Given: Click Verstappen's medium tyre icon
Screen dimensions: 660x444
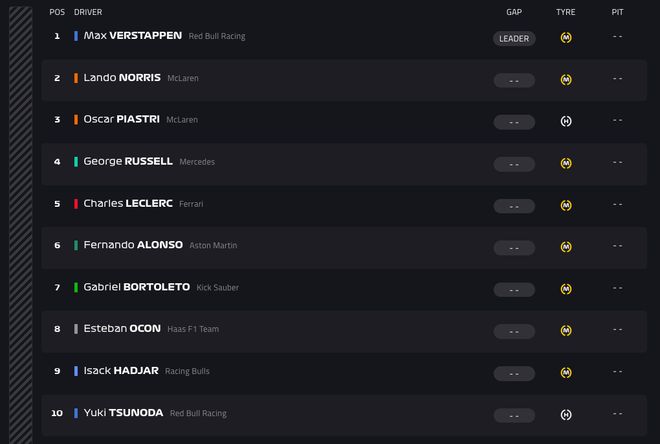Looking at the screenshot, I should point(566,38).
